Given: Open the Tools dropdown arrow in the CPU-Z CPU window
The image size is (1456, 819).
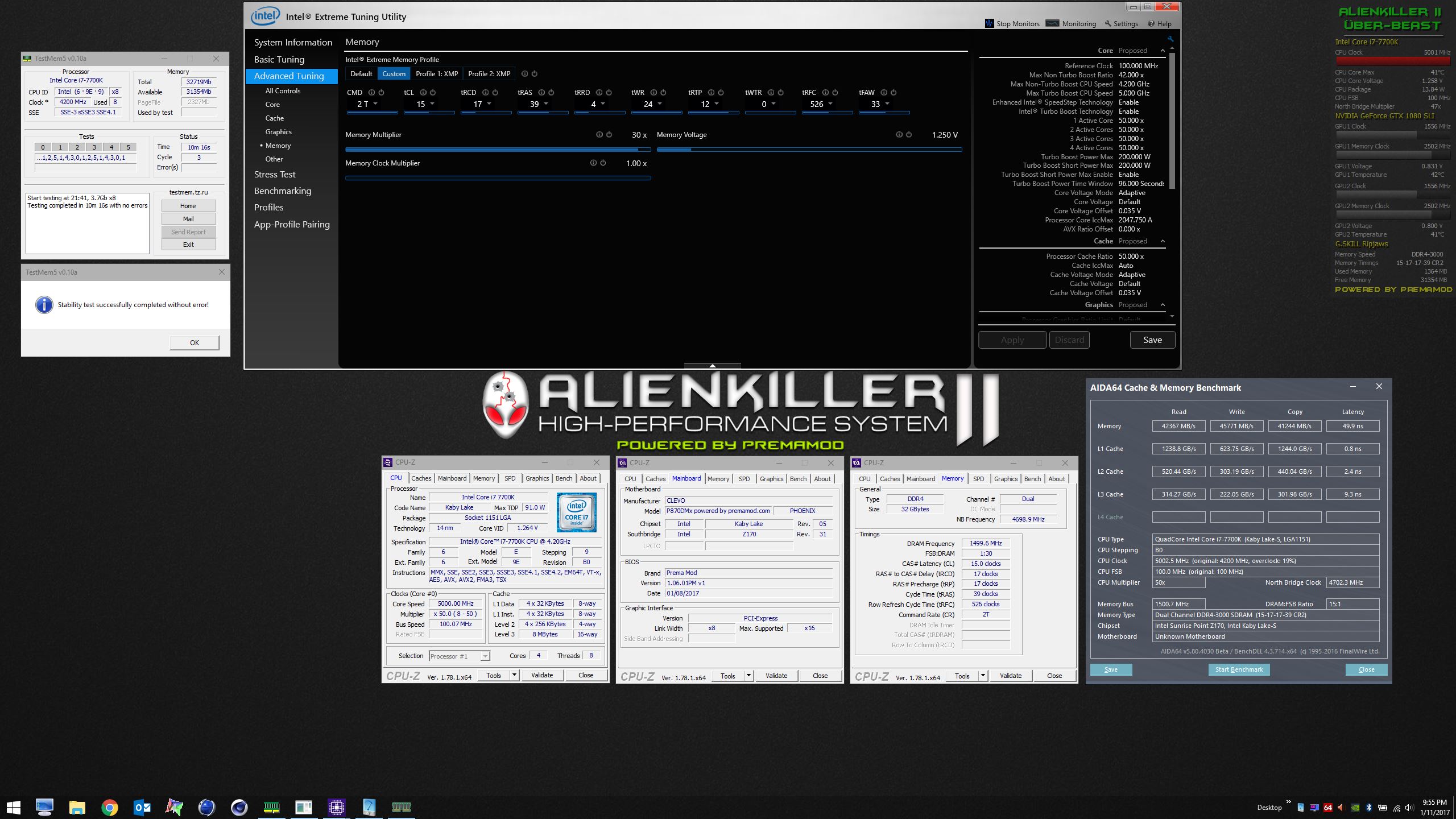Looking at the screenshot, I should pyautogui.click(x=514, y=675).
